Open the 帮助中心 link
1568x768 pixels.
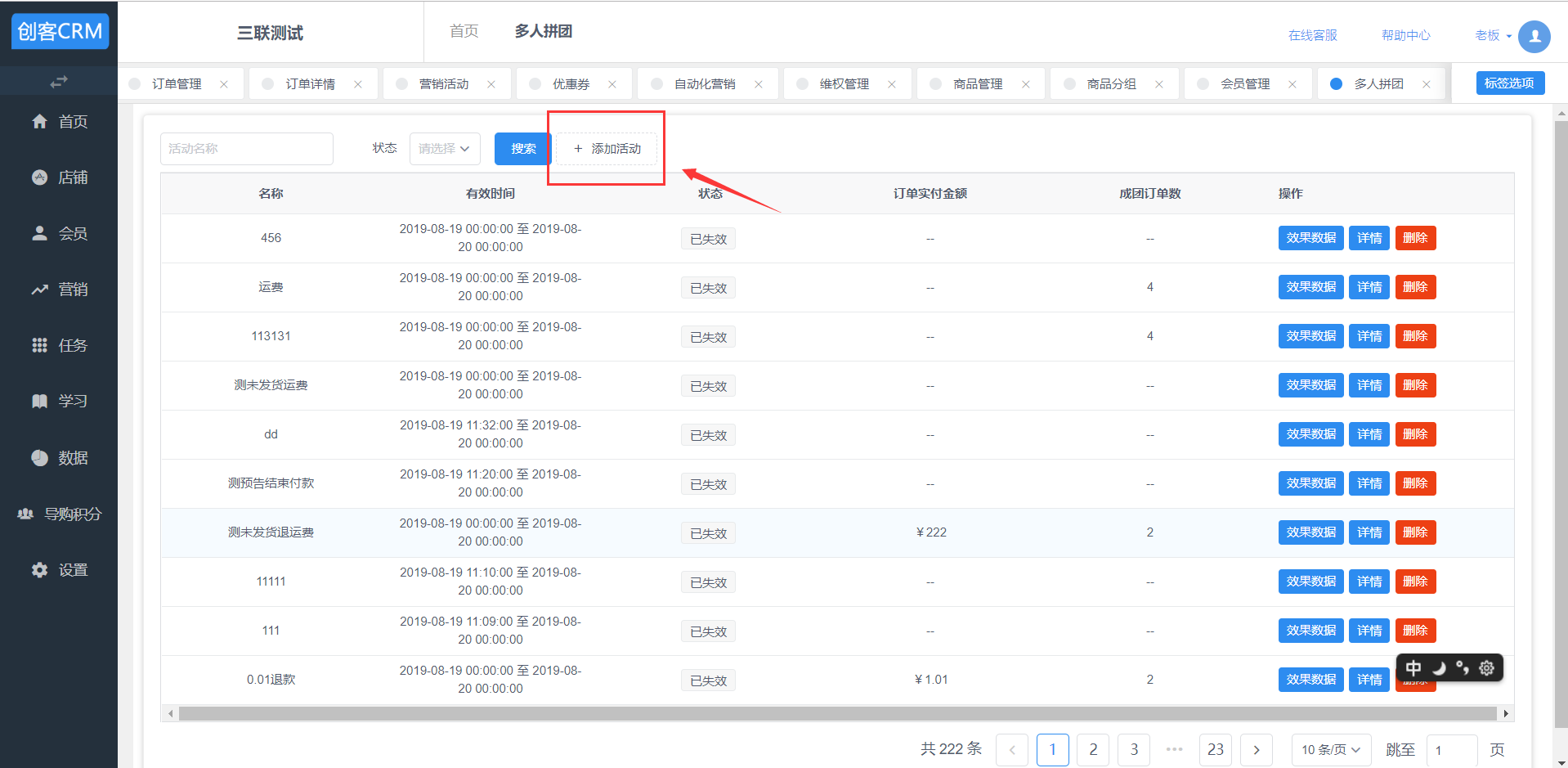[x=1406, y=35]
